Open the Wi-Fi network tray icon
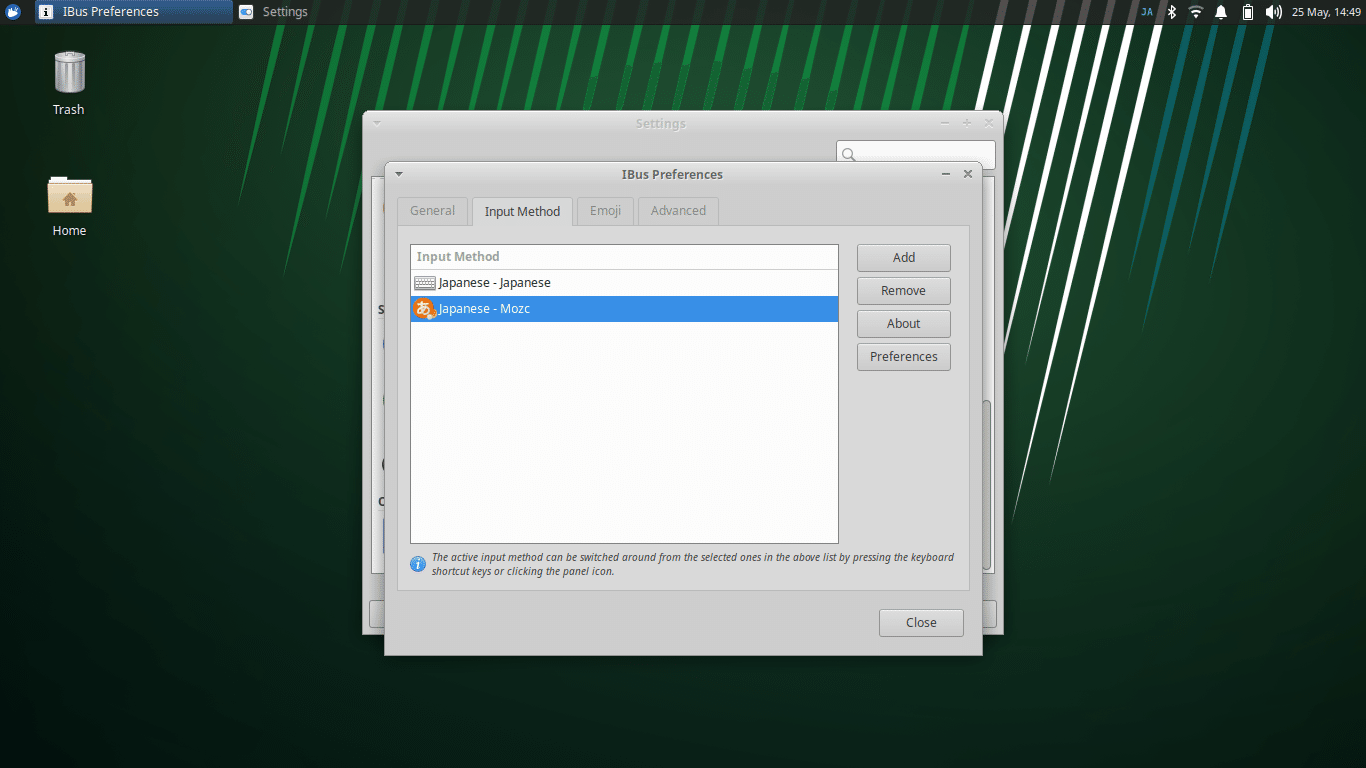 (x=1196, y=12)
